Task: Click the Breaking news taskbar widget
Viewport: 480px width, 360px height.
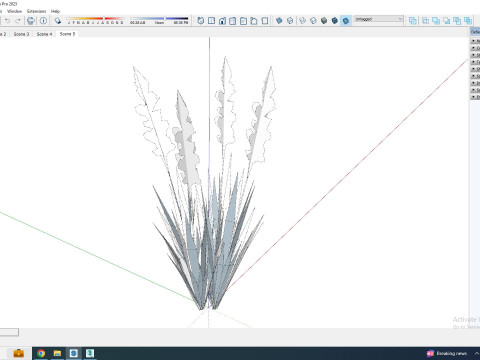Action: (x=447, y=353)
